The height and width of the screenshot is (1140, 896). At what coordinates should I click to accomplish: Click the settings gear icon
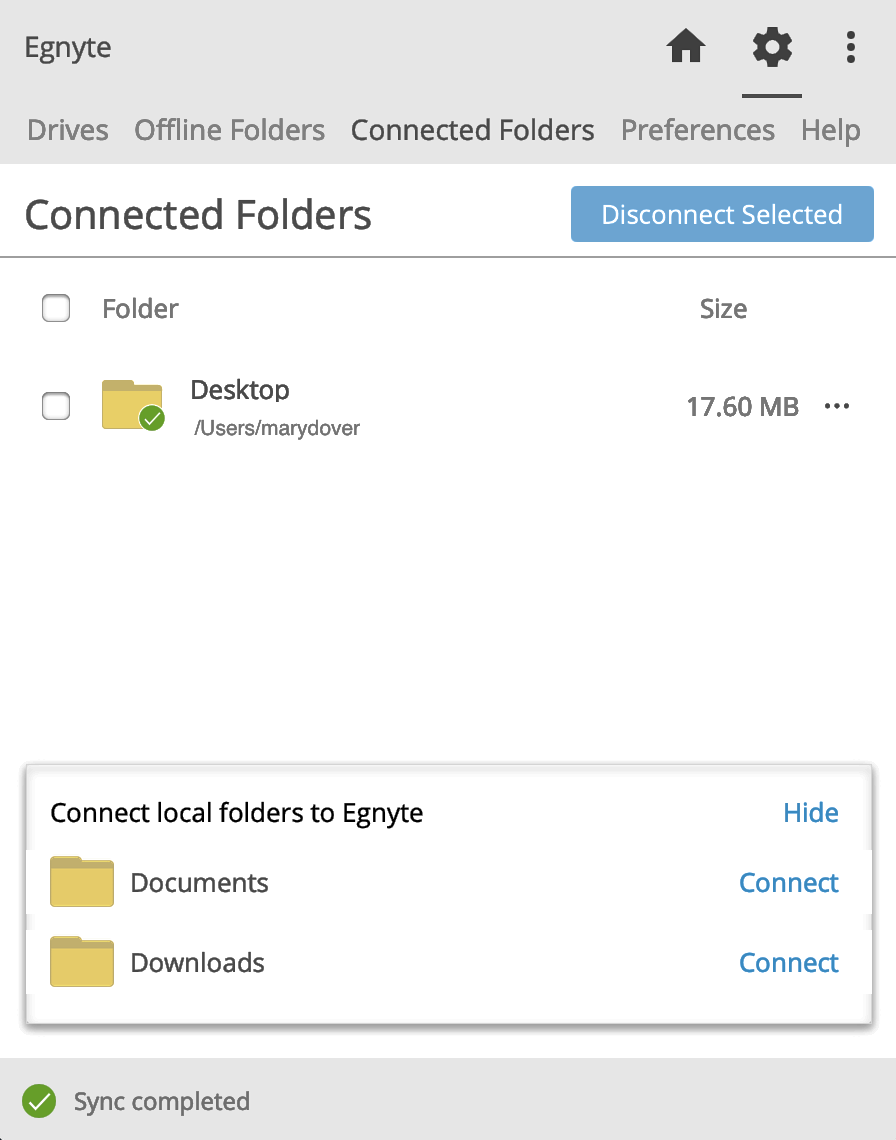[772, 47]
